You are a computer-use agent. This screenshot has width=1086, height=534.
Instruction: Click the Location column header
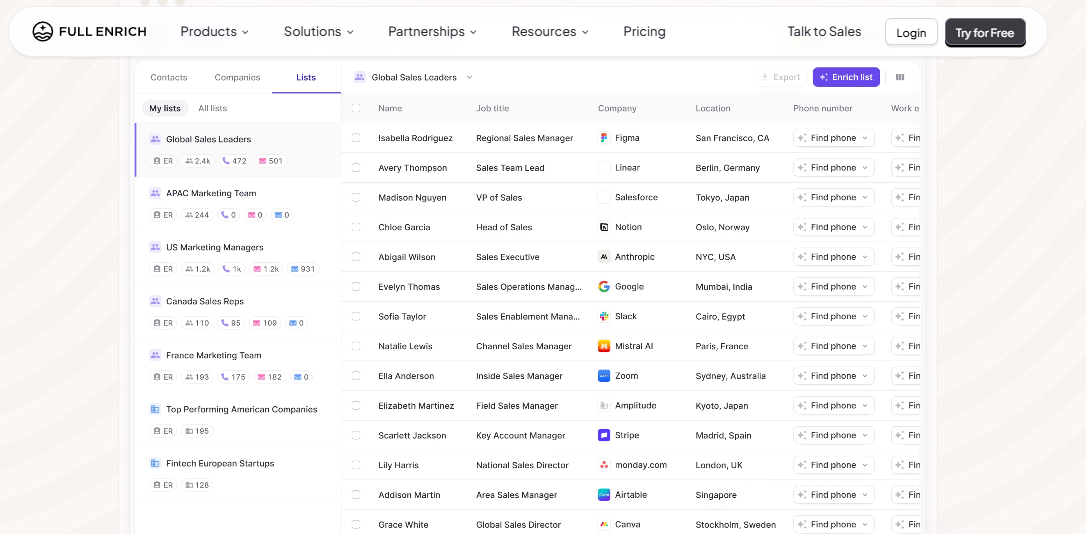[x=713, y=108]
